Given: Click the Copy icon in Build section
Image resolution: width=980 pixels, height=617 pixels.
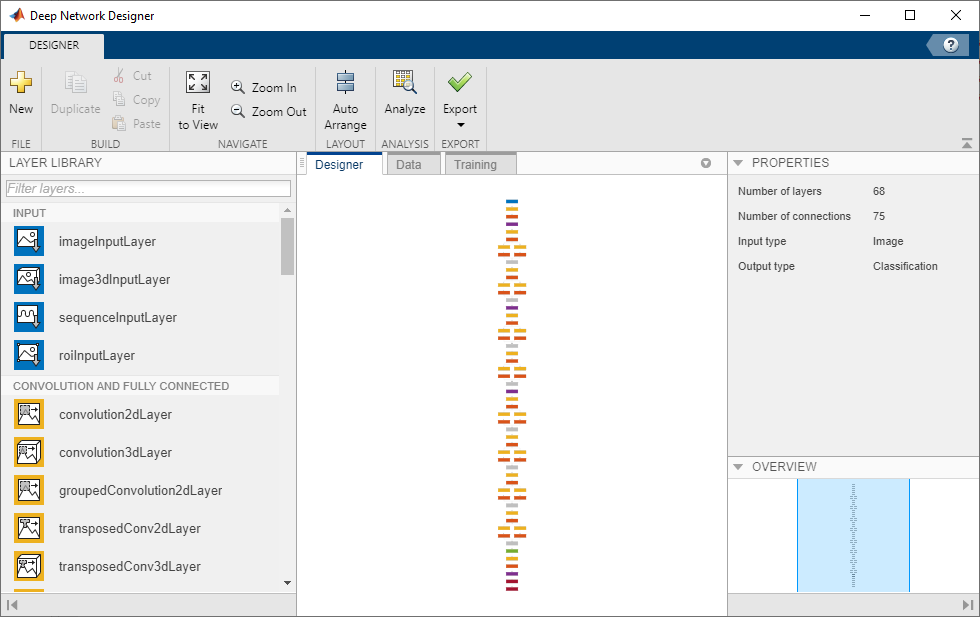Looking at the screenshot, I should coord(119,99).
